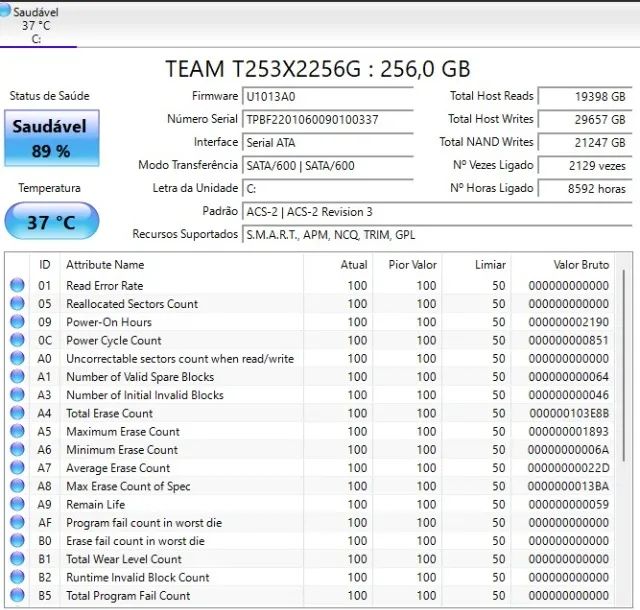Select the Saudável 37 °C drive C: tab
Screen dimensions: 640x610
point(37,25)
